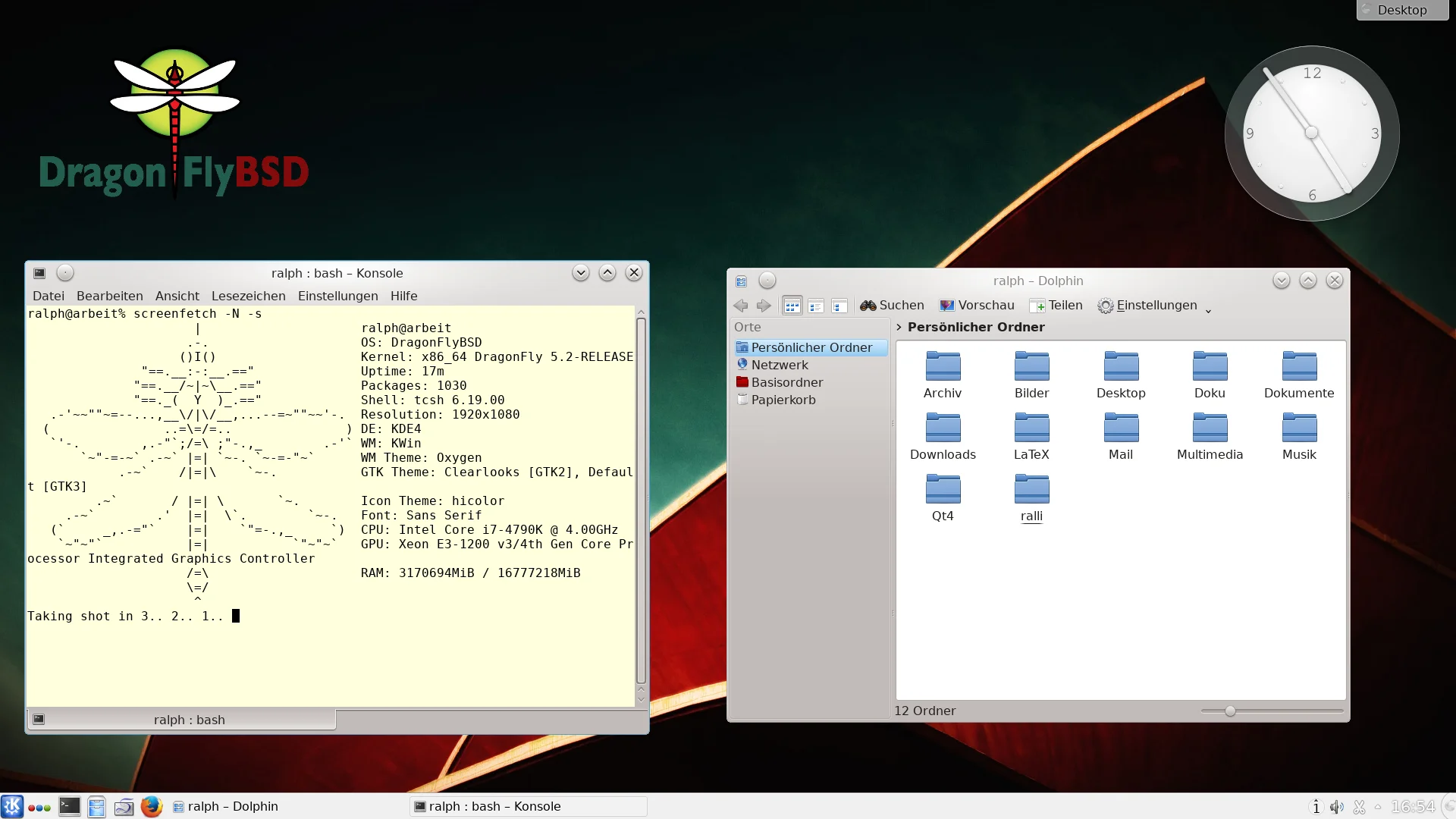The height and width of the screenshot is (819, 1456).
Task: Adjust Dolphin icon zoom slider
Action: (x=1230, y=711)
